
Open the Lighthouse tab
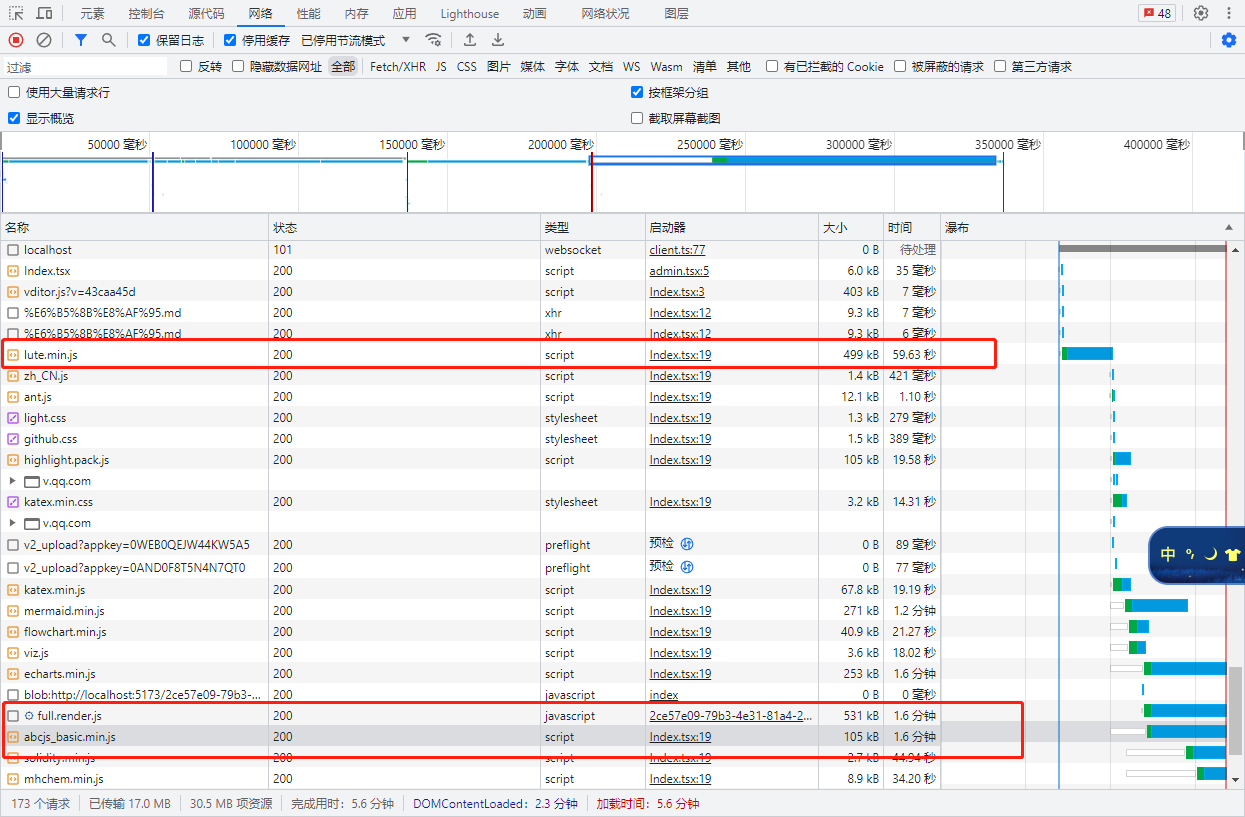point(469,13)
